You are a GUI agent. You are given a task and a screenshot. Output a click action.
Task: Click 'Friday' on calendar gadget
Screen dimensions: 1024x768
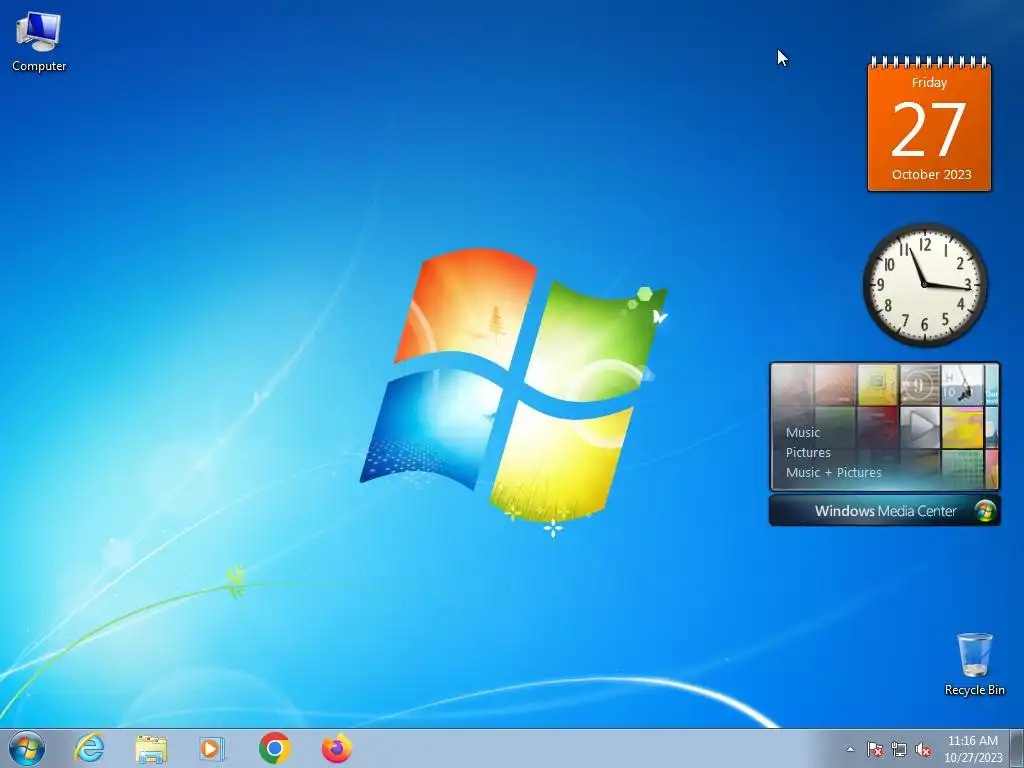coord(929,83)
